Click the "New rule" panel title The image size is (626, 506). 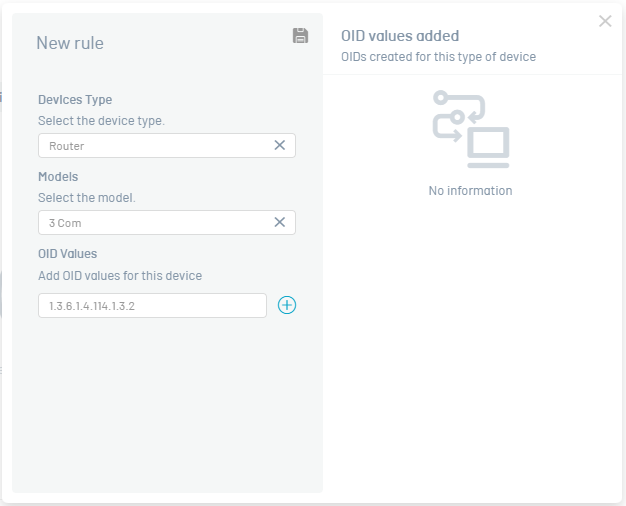pyautogui.click(x=70, y=43)
